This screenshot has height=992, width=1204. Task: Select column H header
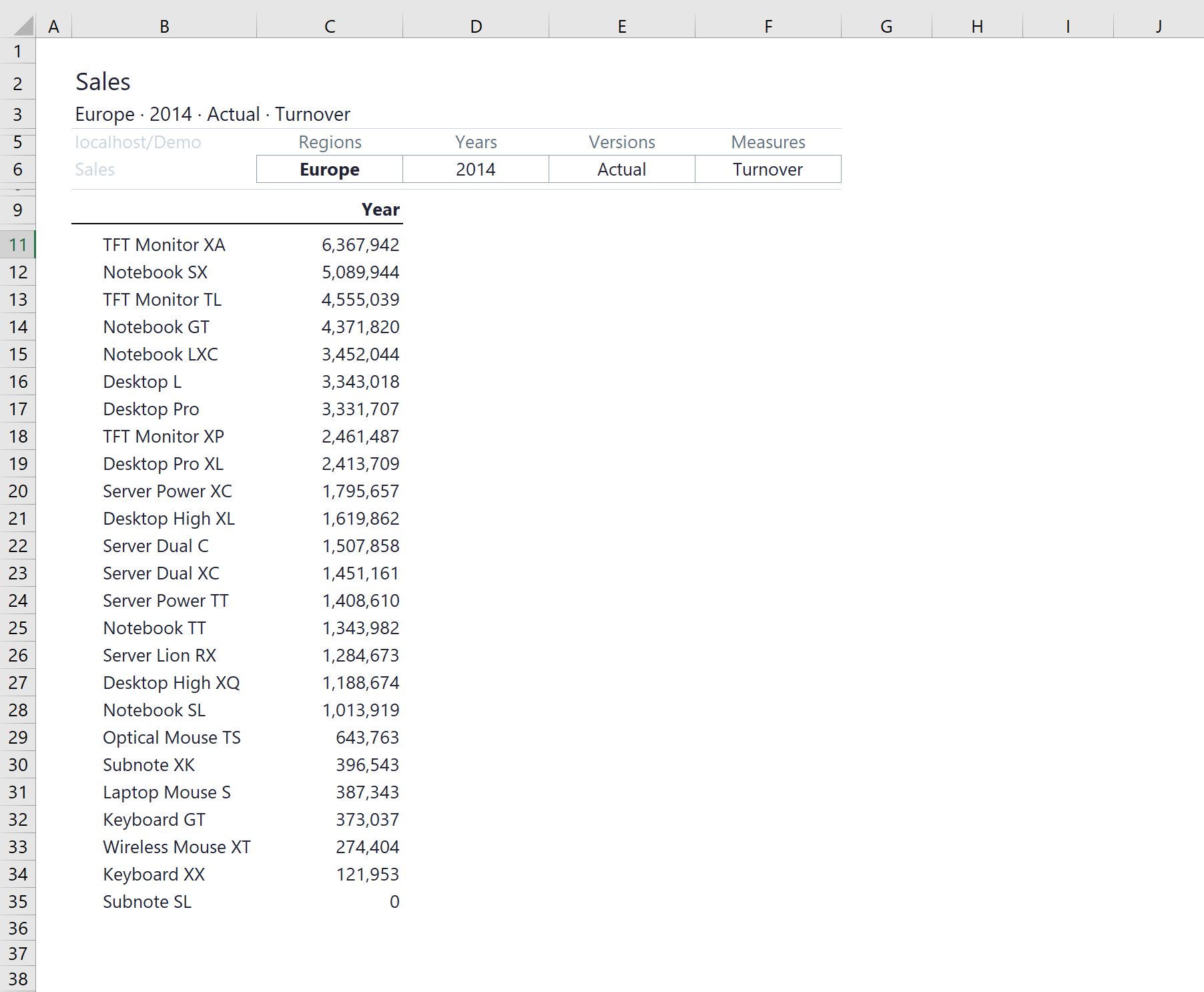point(977,27)
